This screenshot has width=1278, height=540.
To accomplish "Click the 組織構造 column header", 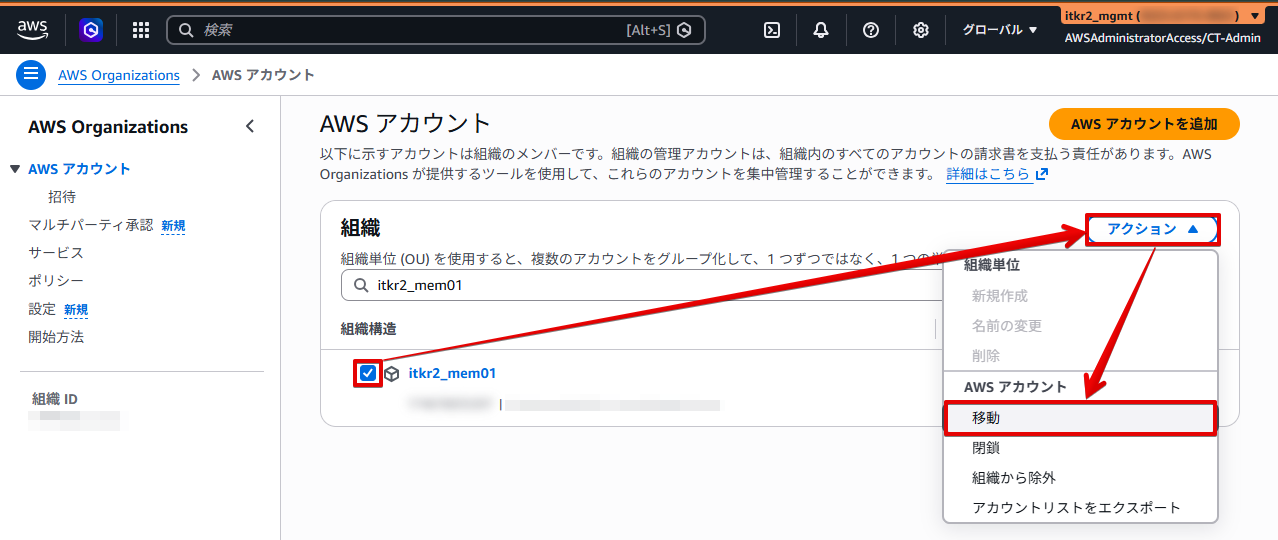I will click(369, 329).
